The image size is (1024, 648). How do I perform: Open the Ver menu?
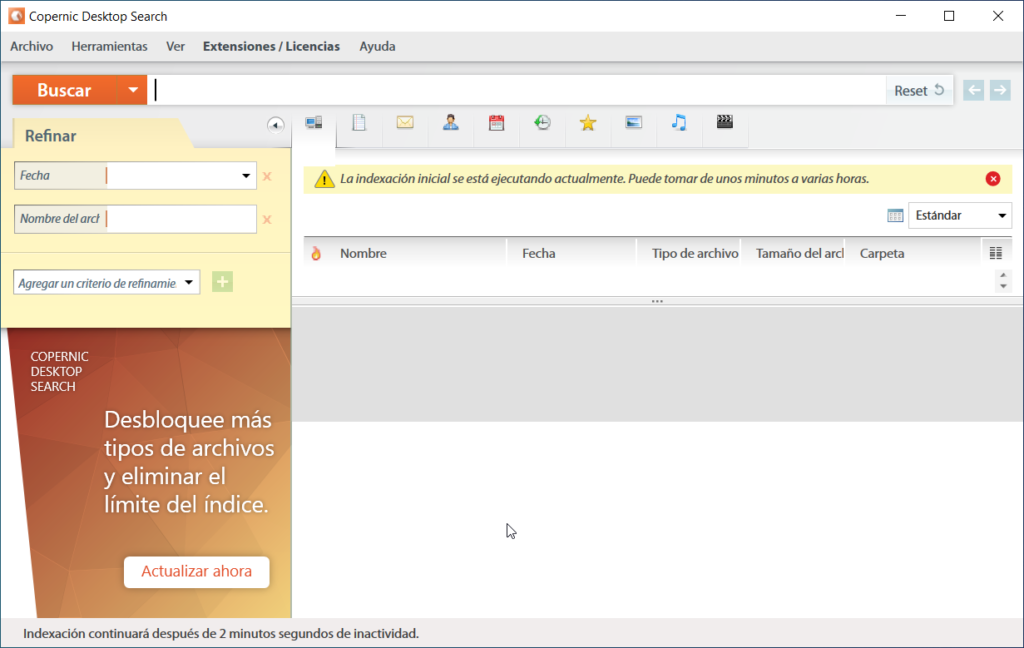coord(175,46)
